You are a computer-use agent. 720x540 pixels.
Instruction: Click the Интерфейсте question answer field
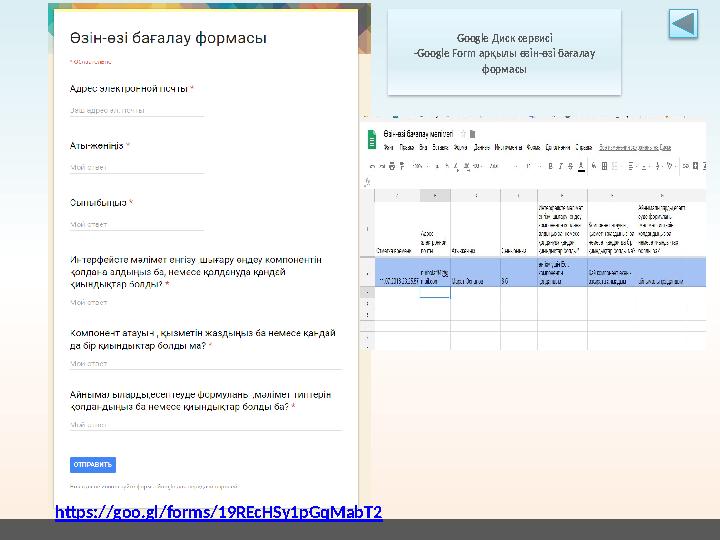click(x=206, y=303)
